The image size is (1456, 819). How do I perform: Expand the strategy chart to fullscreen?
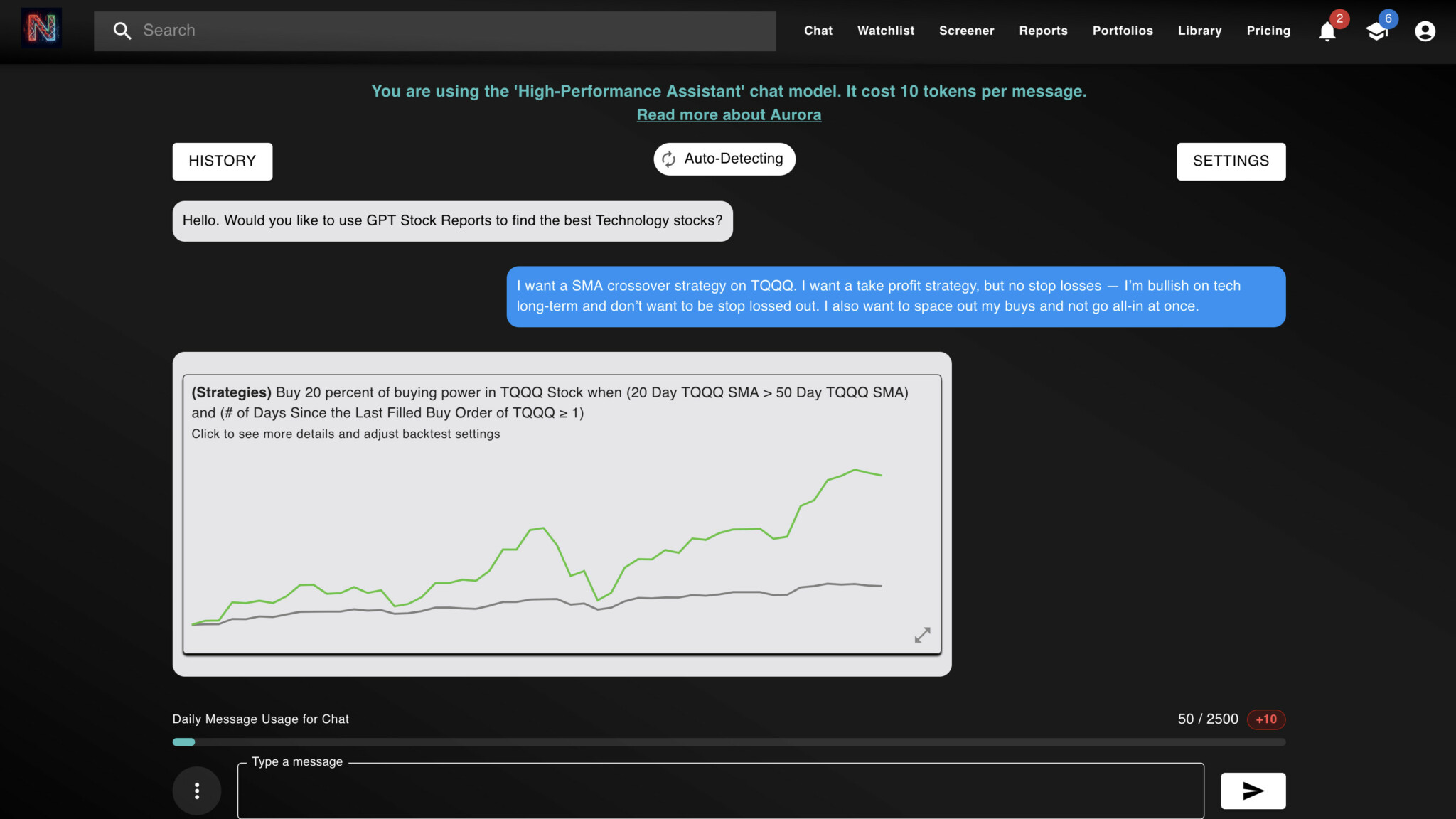click(x=922, y=635)
